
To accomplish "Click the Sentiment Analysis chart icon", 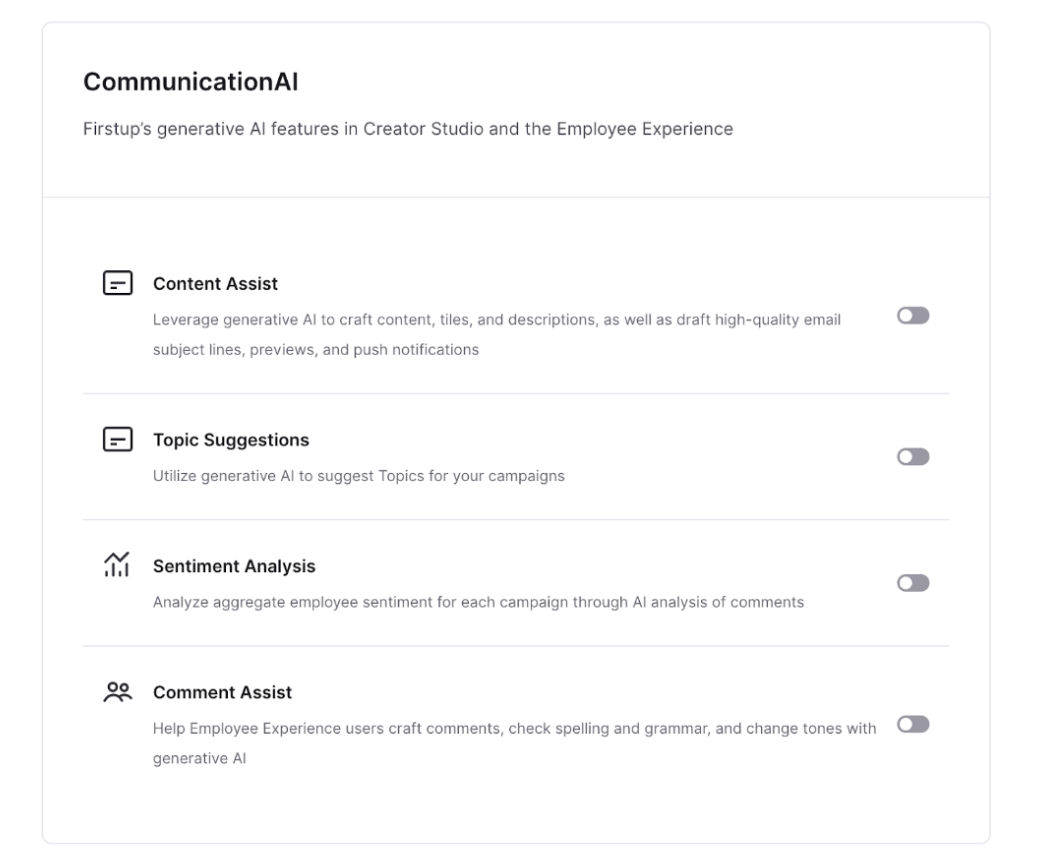I will (x=116, y=564).
